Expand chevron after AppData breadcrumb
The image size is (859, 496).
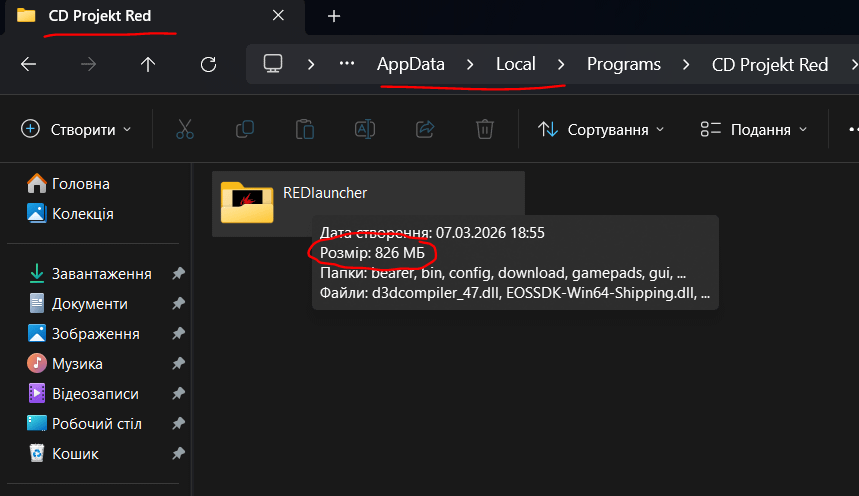click(470, 65)
